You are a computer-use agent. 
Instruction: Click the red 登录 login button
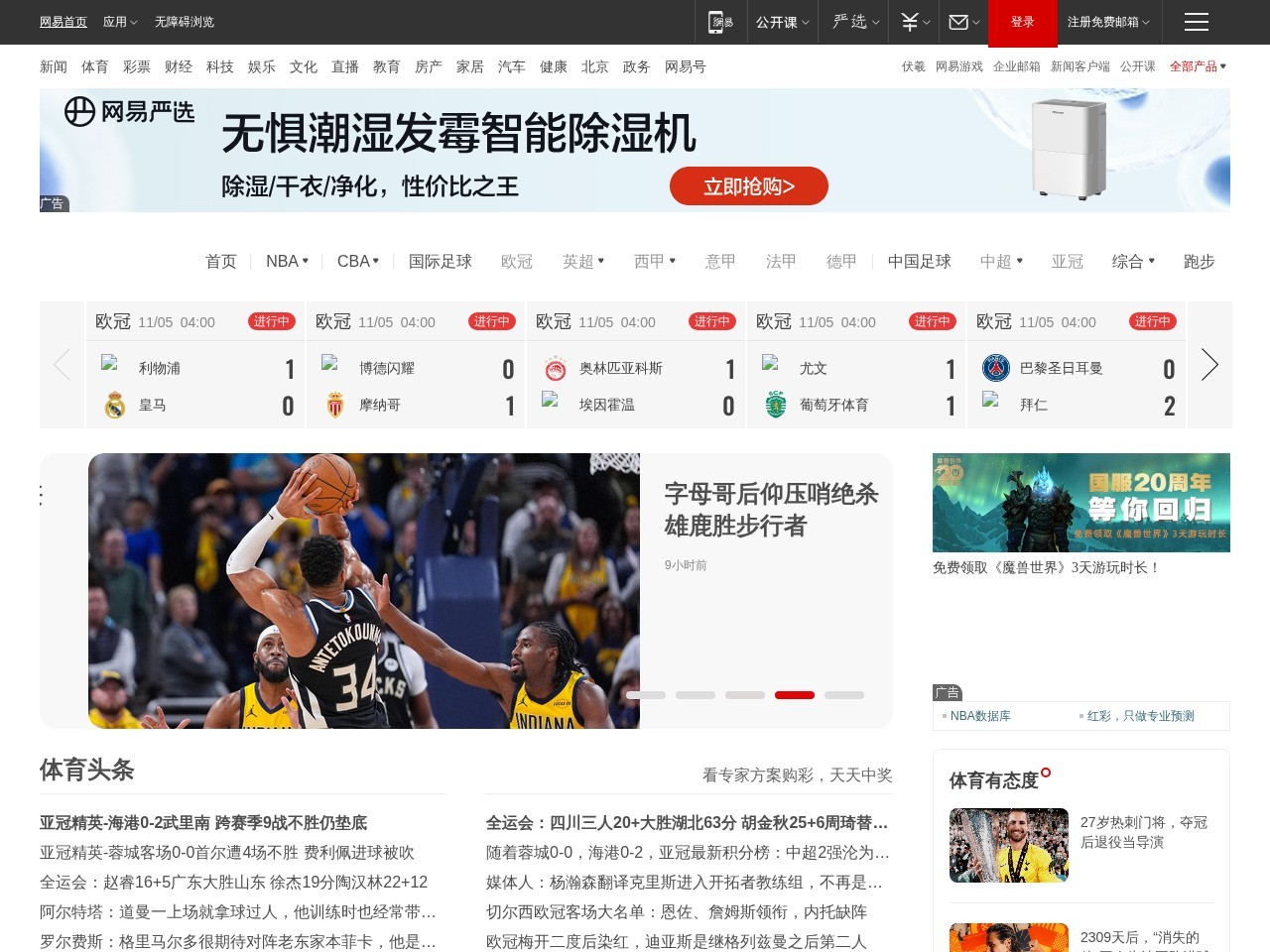[1022, 21]
